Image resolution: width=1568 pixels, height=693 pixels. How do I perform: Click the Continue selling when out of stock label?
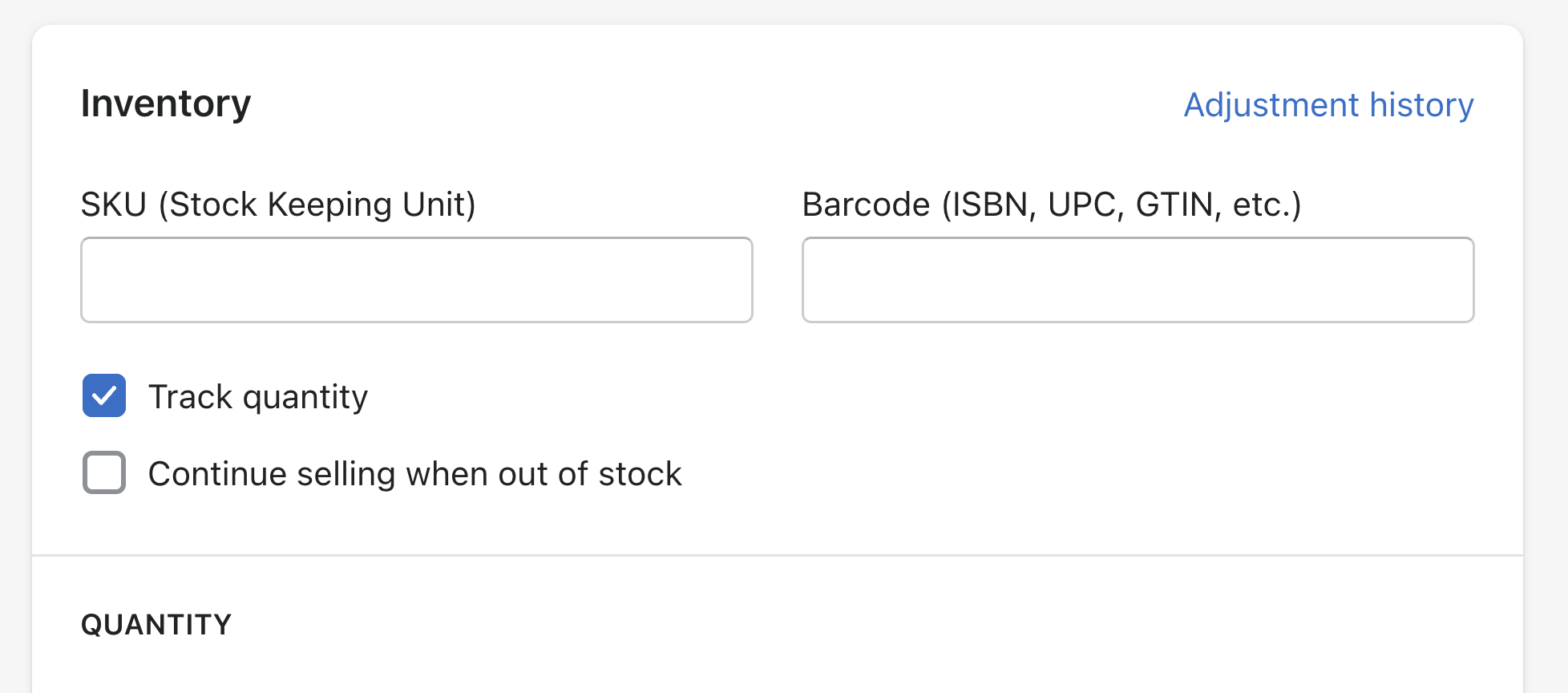(x=414, y=474)
